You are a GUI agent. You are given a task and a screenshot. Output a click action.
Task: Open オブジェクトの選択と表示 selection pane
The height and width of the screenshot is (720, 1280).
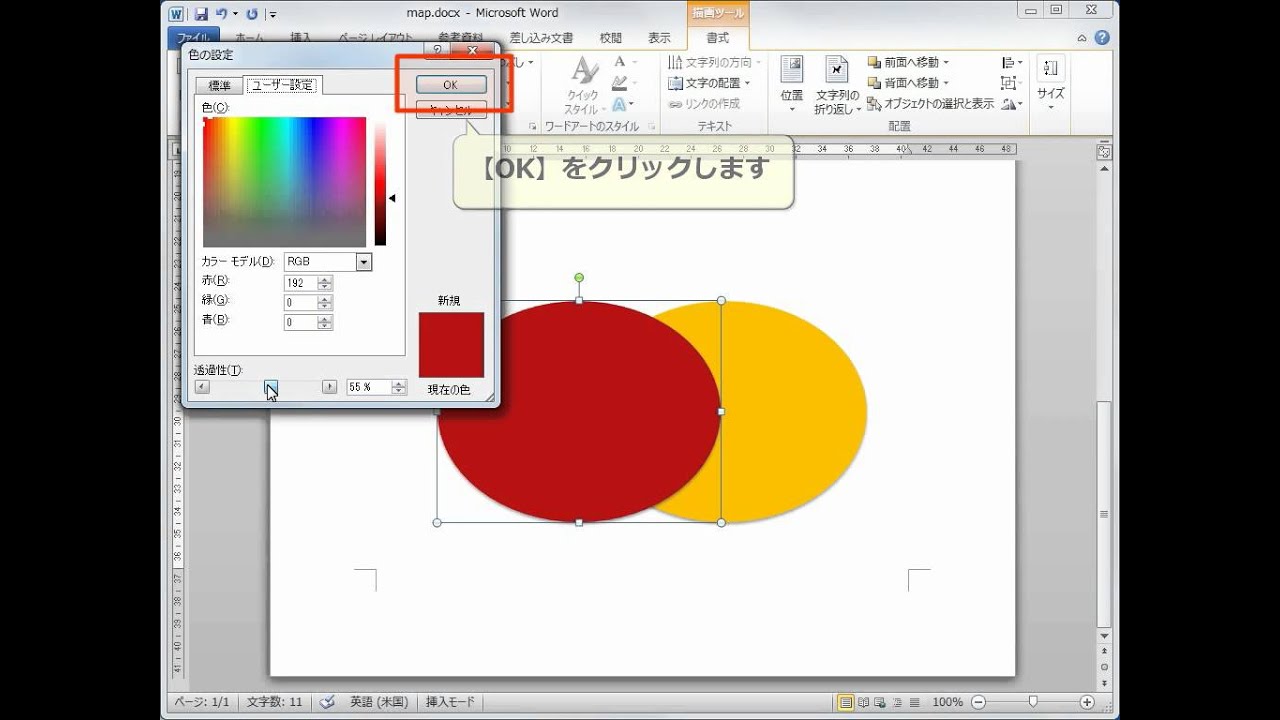pos(930,104)
